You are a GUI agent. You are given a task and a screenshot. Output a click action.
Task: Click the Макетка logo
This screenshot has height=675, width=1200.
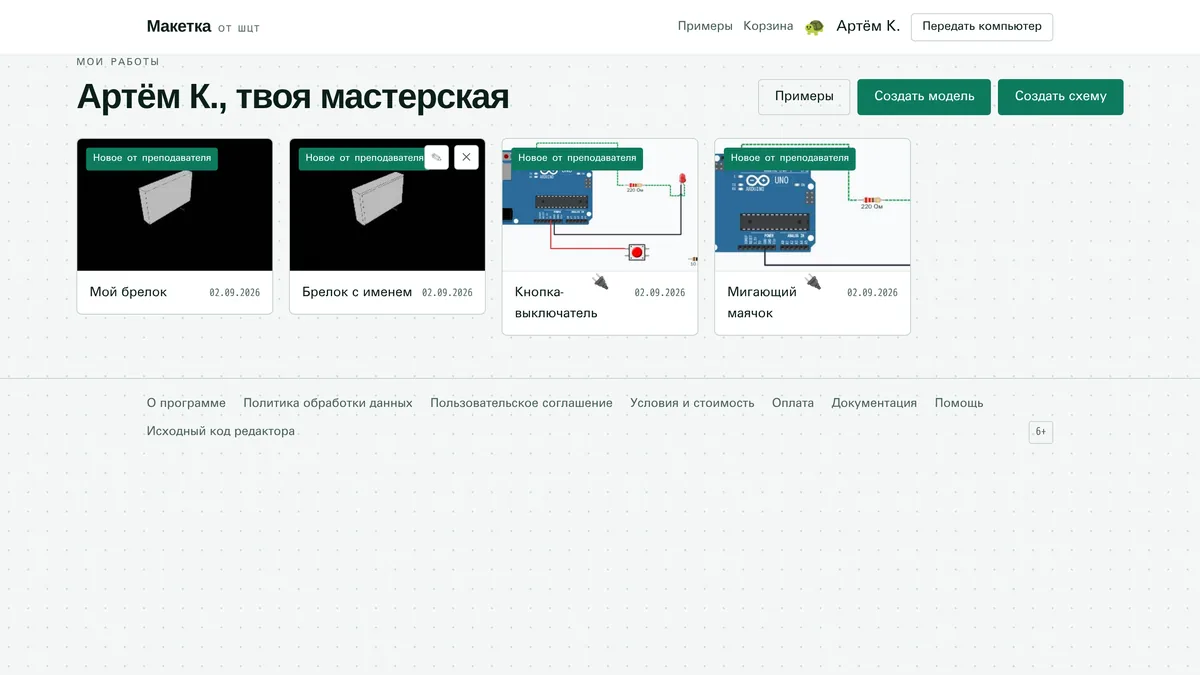(x=179, y=26)
